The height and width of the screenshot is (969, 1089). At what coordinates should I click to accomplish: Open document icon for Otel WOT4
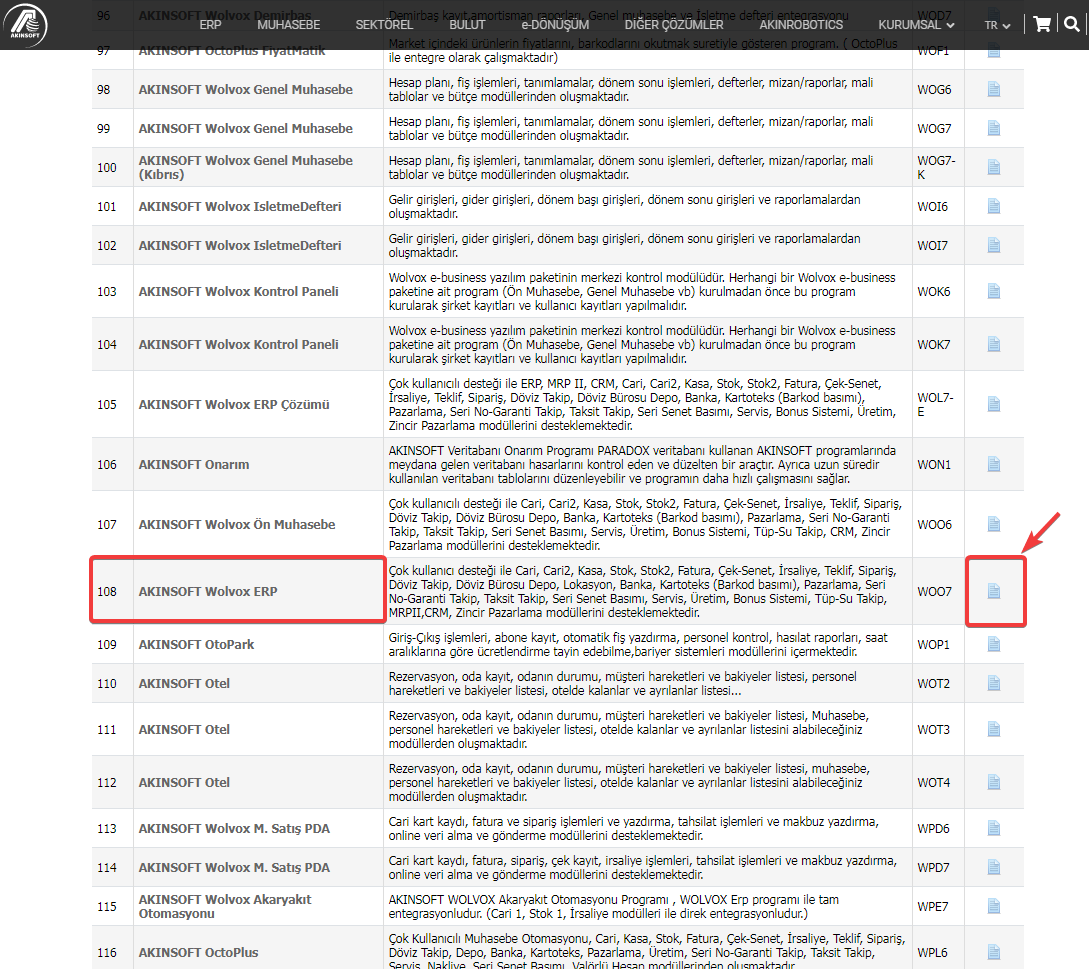[x=994, y=782]
